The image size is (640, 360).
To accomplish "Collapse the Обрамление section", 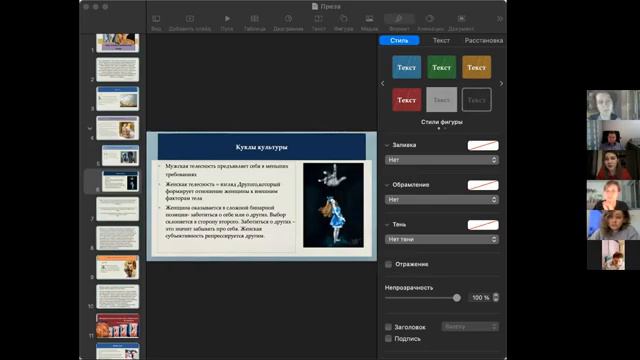I will tap(387, 185).
